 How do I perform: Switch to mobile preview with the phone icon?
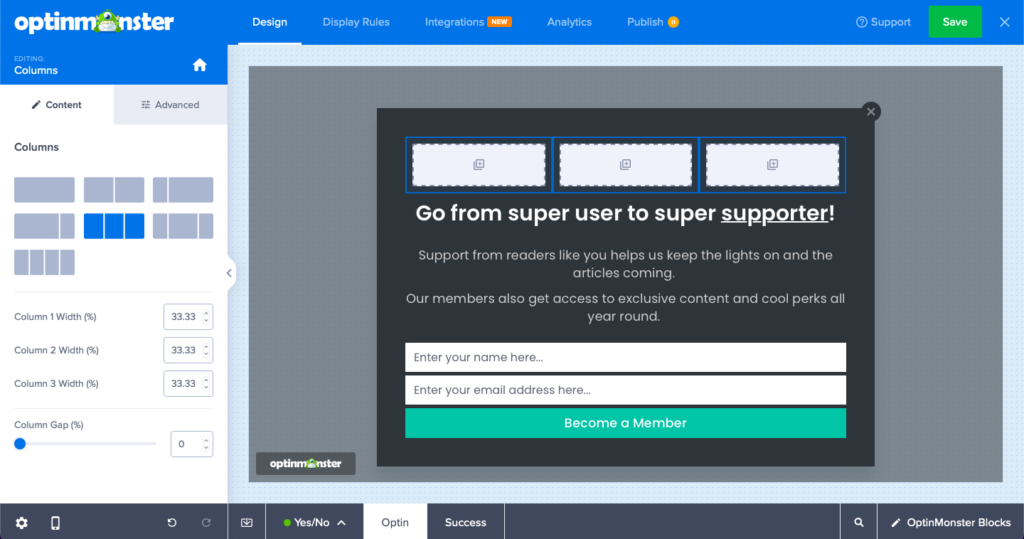click(55, 522)
